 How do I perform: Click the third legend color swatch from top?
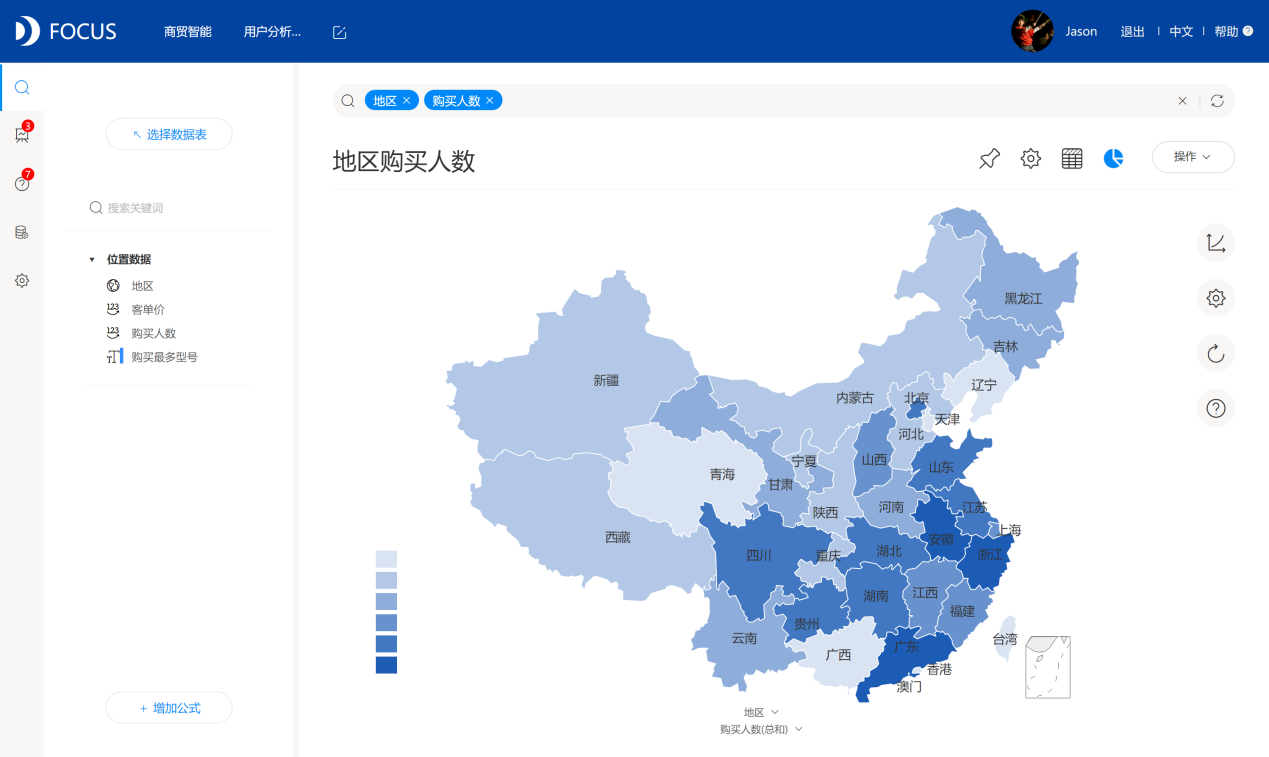point(386,601)
